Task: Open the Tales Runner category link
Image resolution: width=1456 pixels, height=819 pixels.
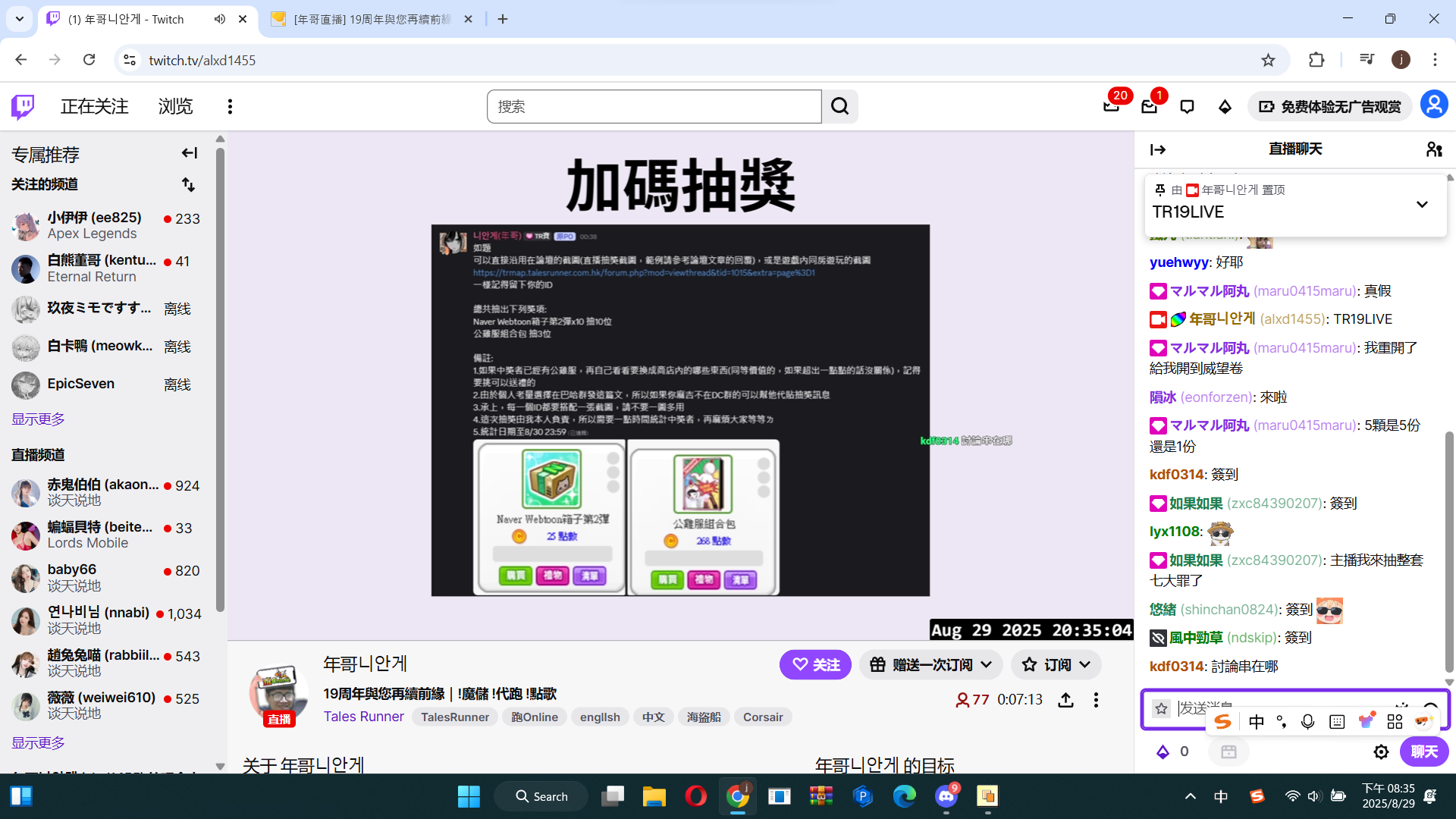Action: (x=364, y=717)
